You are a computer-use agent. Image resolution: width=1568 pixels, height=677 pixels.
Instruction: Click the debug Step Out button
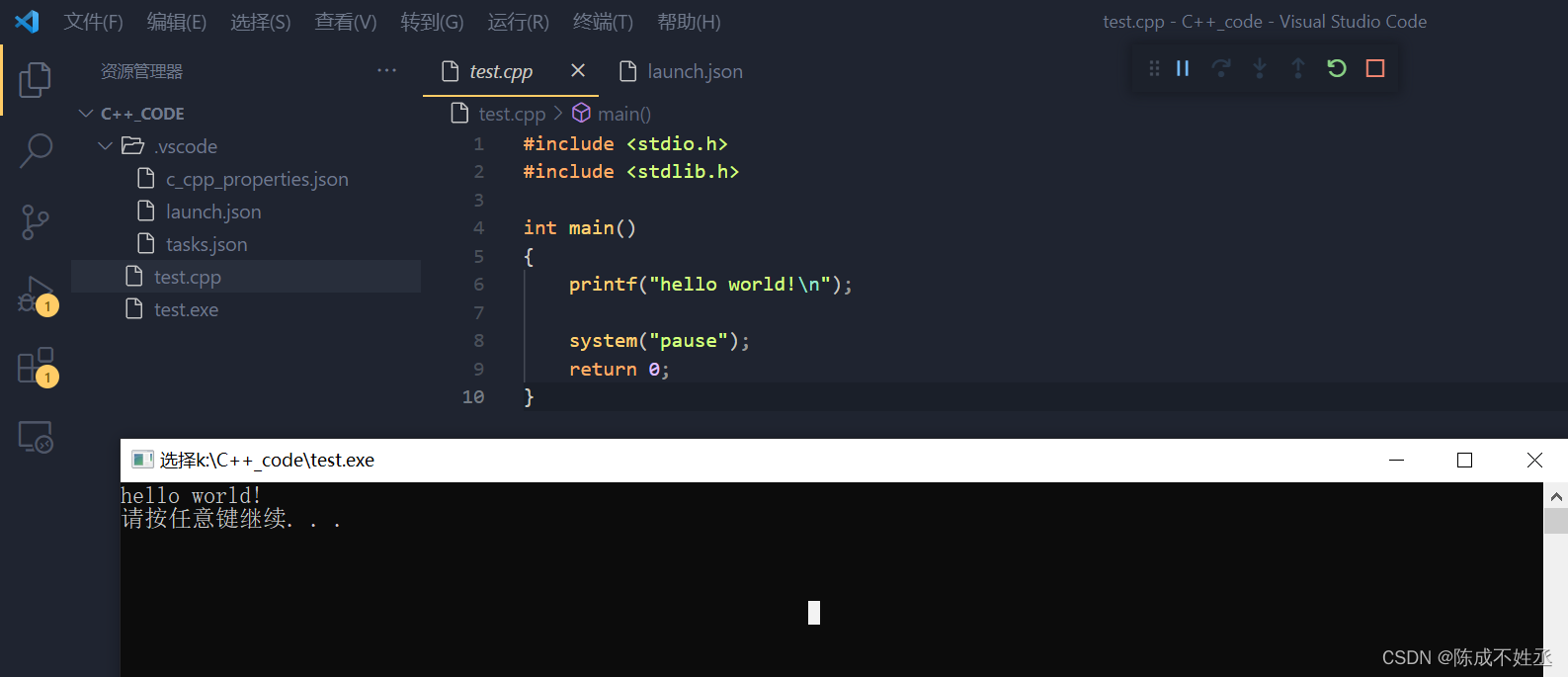(1298, 68)
